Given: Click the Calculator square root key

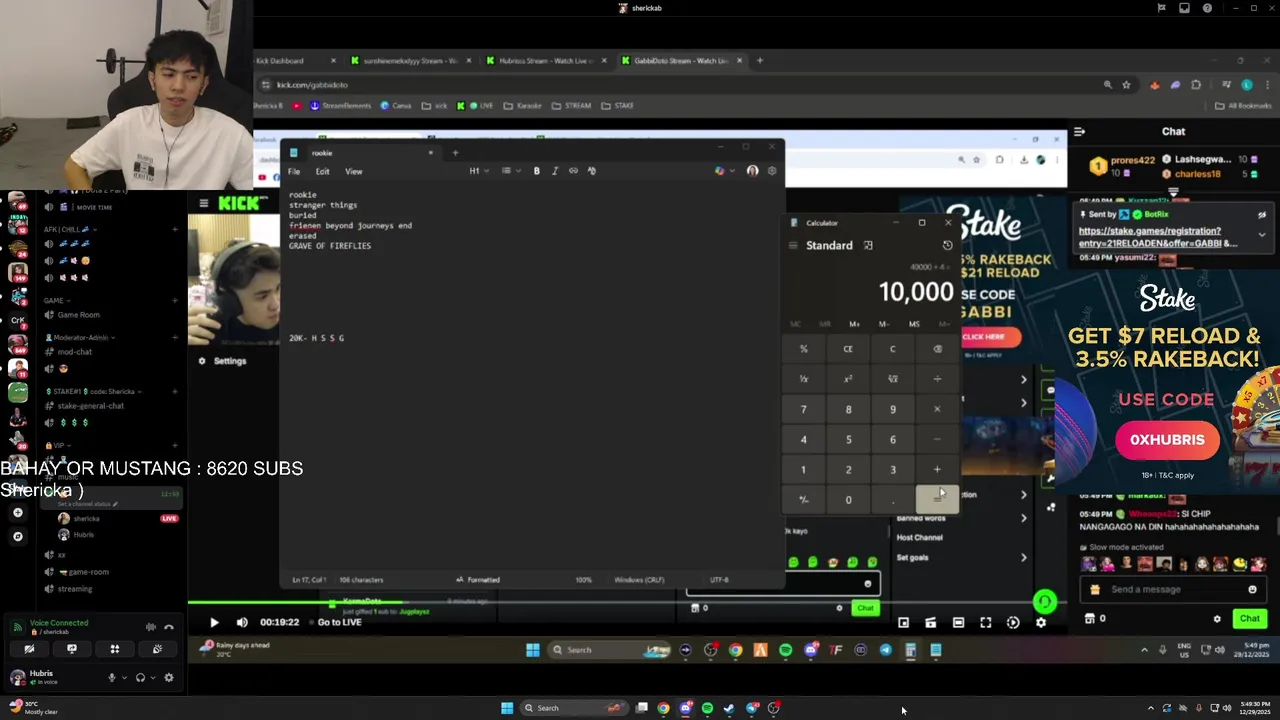Looking at the screenshot, I should pos(893,379).
